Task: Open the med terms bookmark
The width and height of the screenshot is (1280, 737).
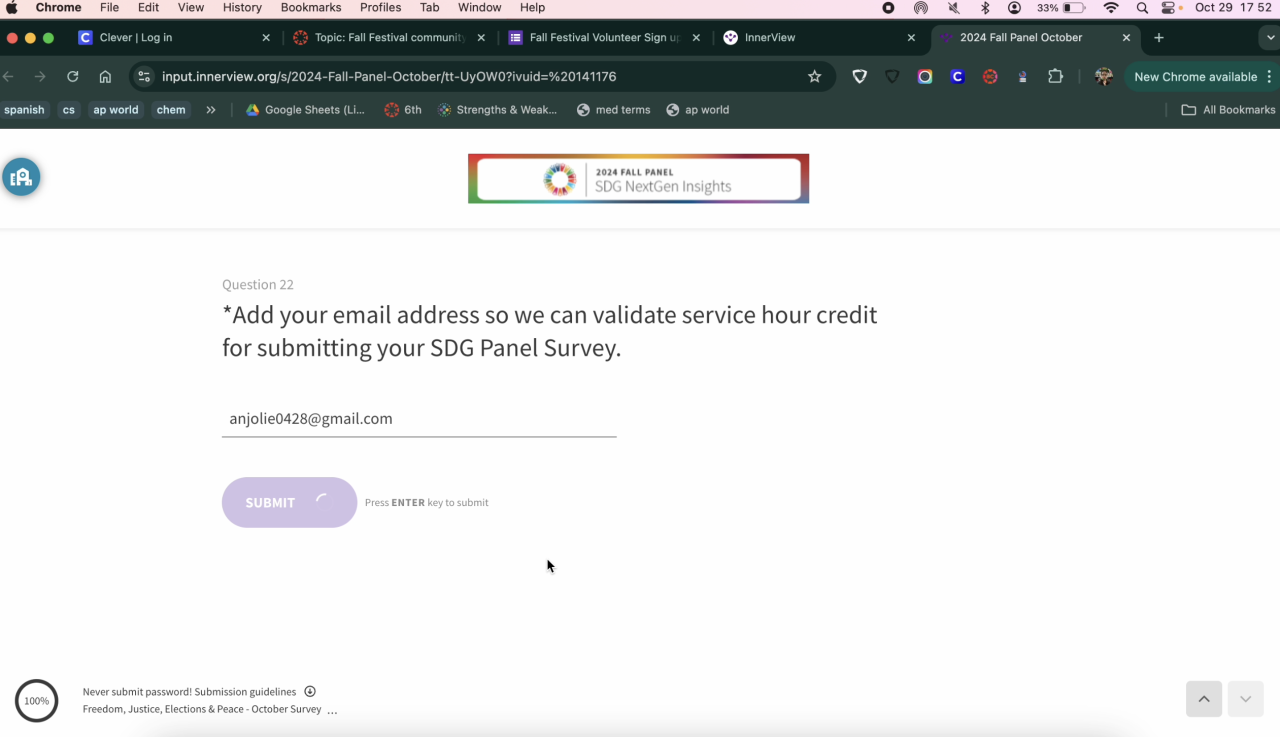Action: pos(614,110)
